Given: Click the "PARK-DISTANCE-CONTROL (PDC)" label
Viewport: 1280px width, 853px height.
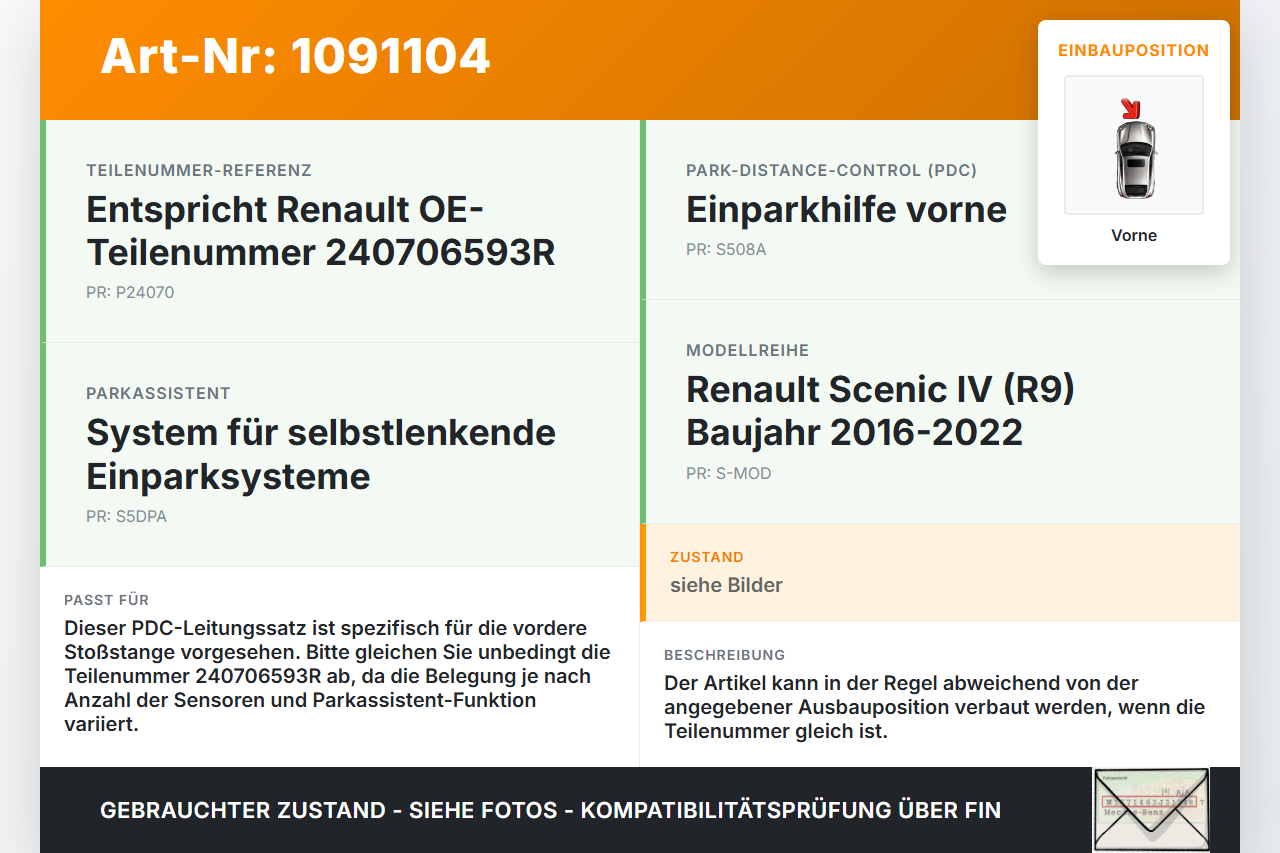Looking at the screenshot, I should point(832,171).
